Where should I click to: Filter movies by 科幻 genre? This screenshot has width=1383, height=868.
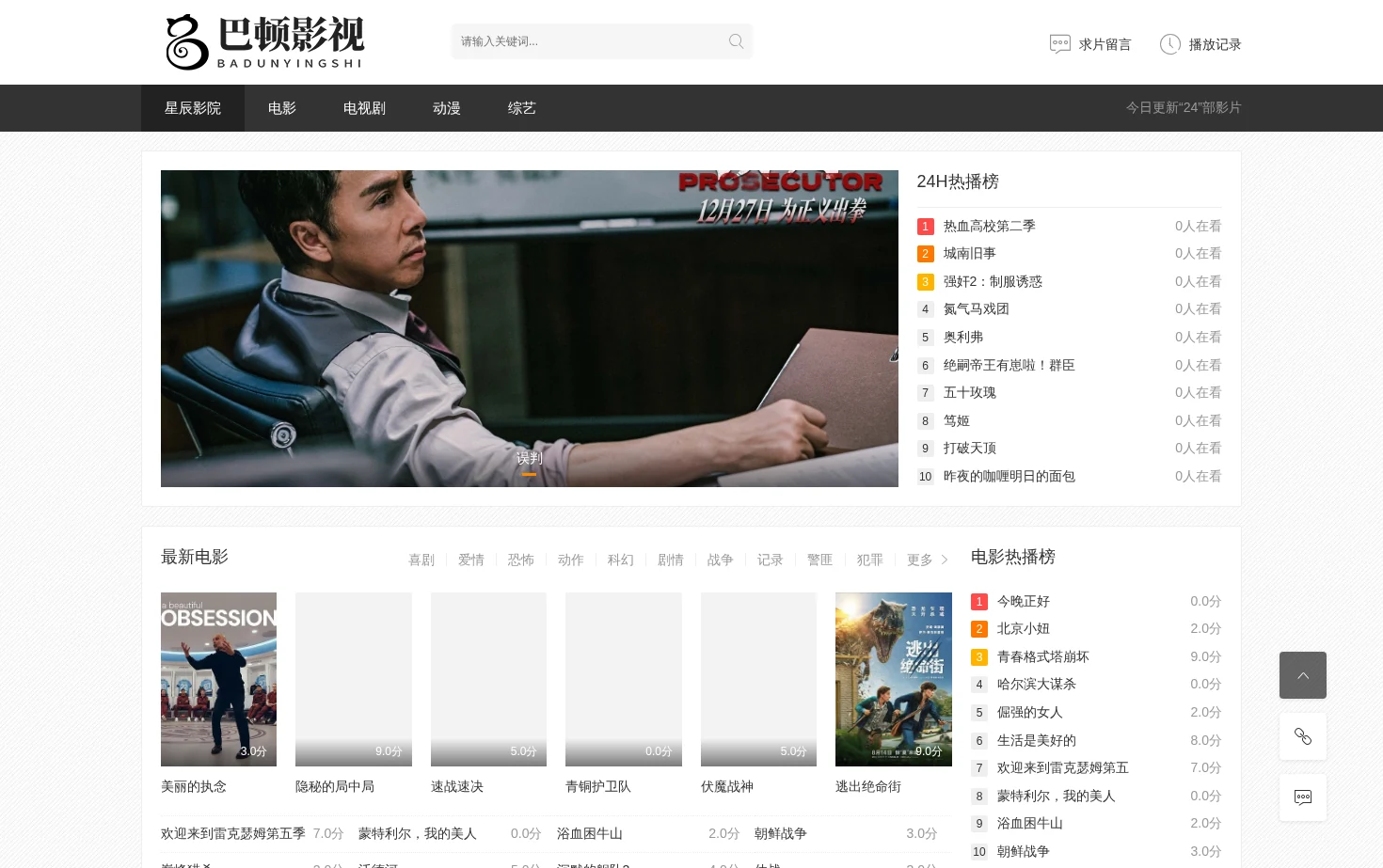621,560
